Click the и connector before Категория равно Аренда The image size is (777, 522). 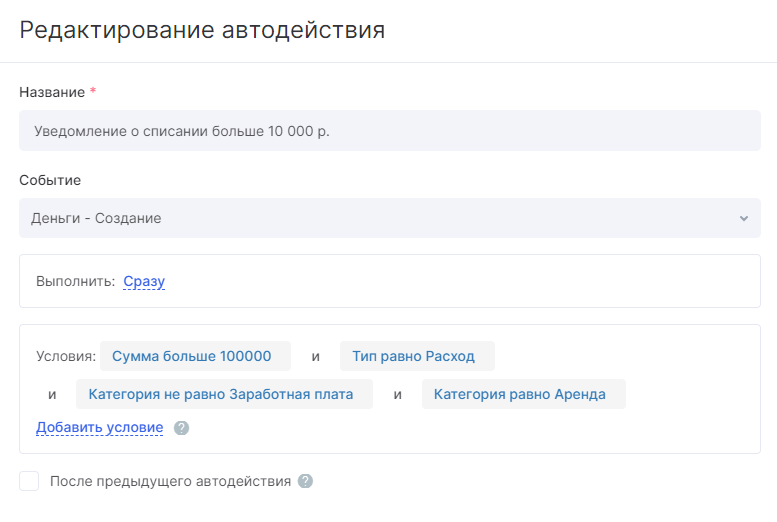(x=397, y=394)
